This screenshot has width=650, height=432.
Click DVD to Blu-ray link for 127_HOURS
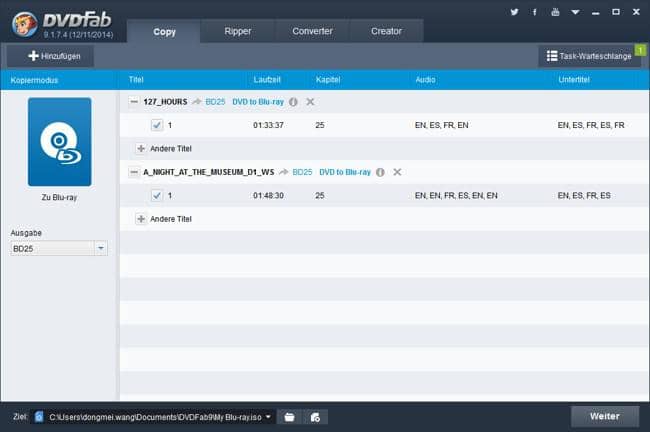pos(258,102)
